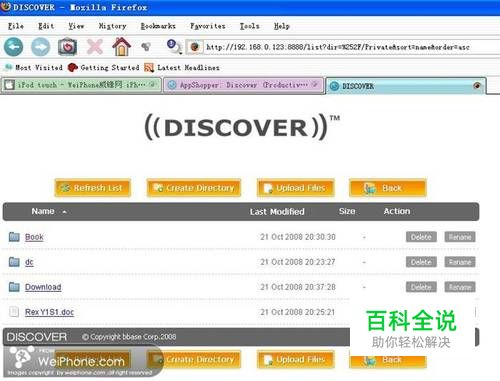Image resolution: width=500 pixels, height=381 pixels.
Task: Open the Help menu
Action: (x=282, y=26)
